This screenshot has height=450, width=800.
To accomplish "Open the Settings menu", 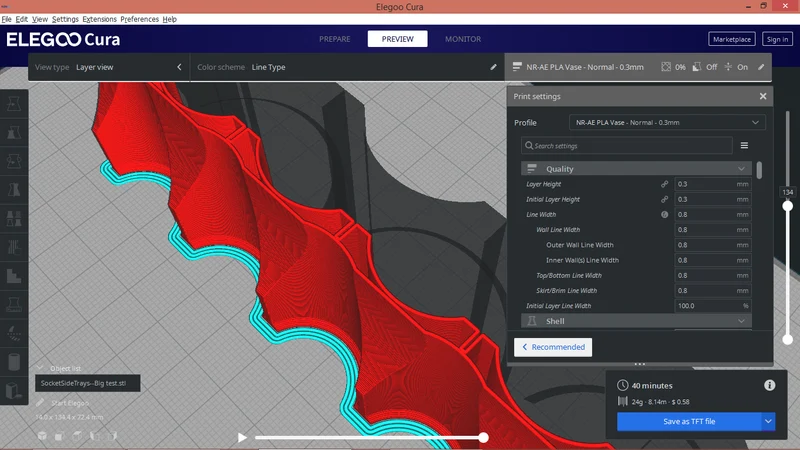I will (65, 19).
